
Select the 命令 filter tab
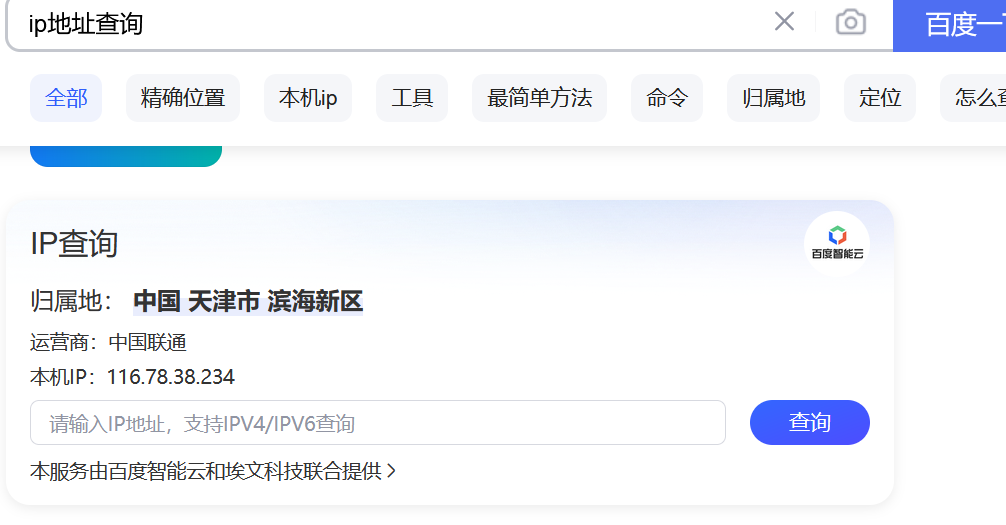667,98
